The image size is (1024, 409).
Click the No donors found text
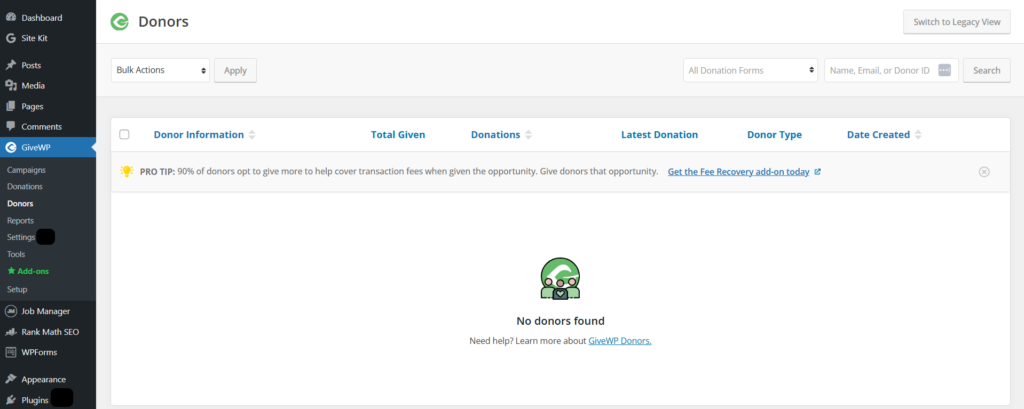(x=560, y=321)
